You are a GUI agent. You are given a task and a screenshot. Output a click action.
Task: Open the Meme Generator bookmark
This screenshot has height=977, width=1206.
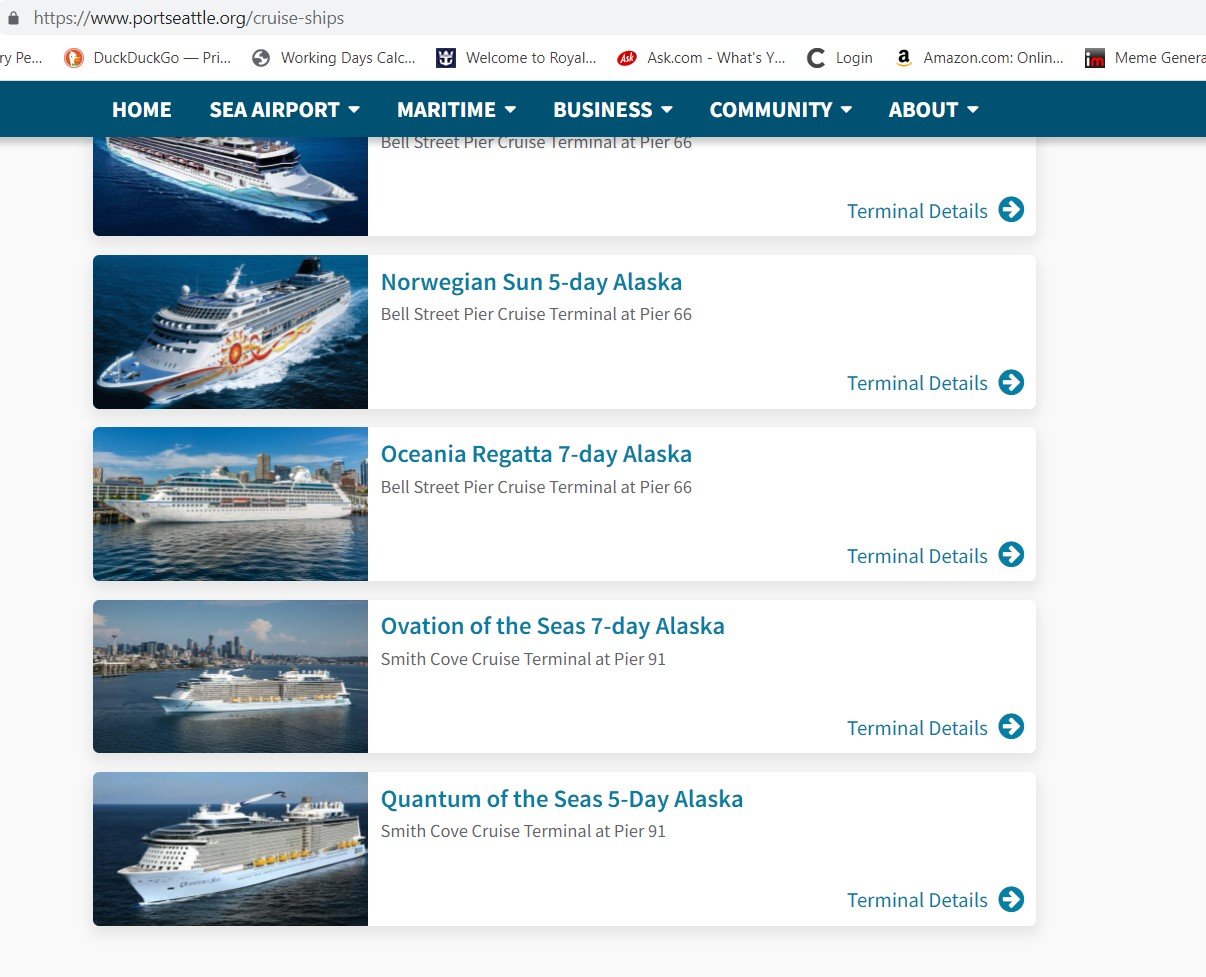[1145, 58]
